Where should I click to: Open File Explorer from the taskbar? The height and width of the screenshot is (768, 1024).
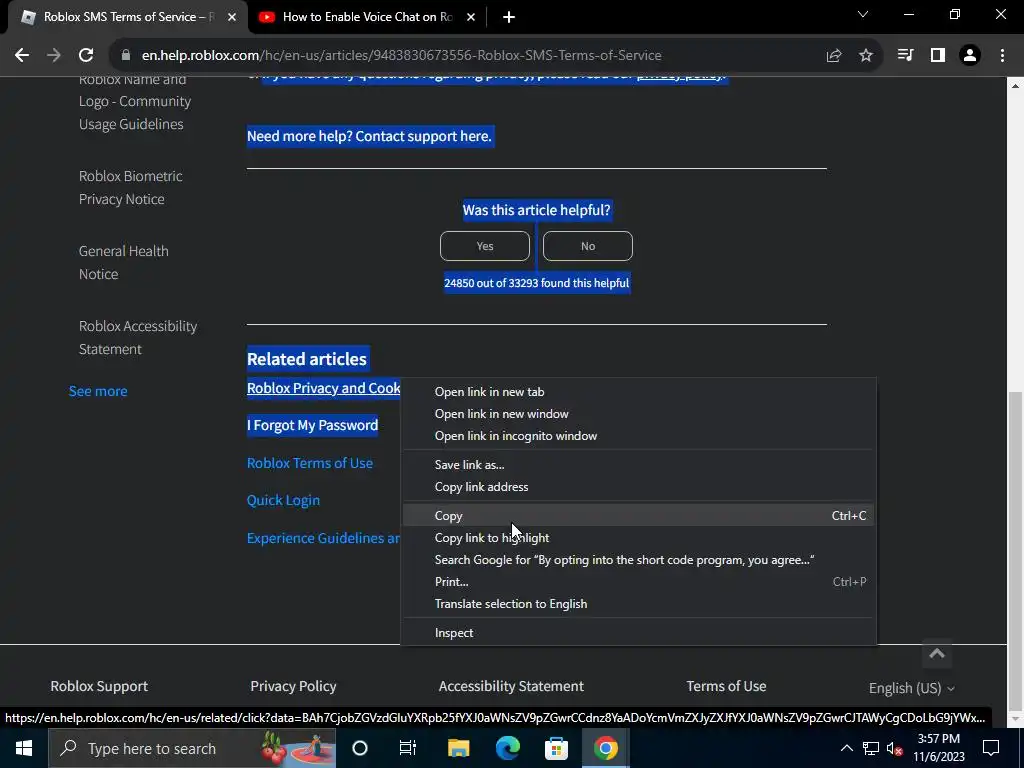[x=458, y=748]
